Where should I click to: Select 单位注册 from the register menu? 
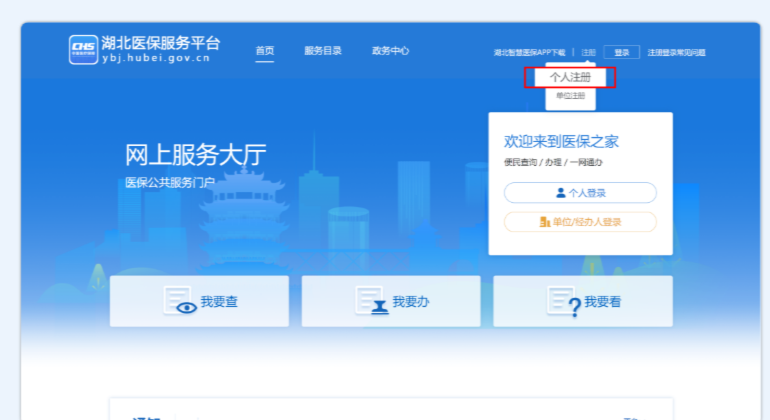tap(570, 96)
